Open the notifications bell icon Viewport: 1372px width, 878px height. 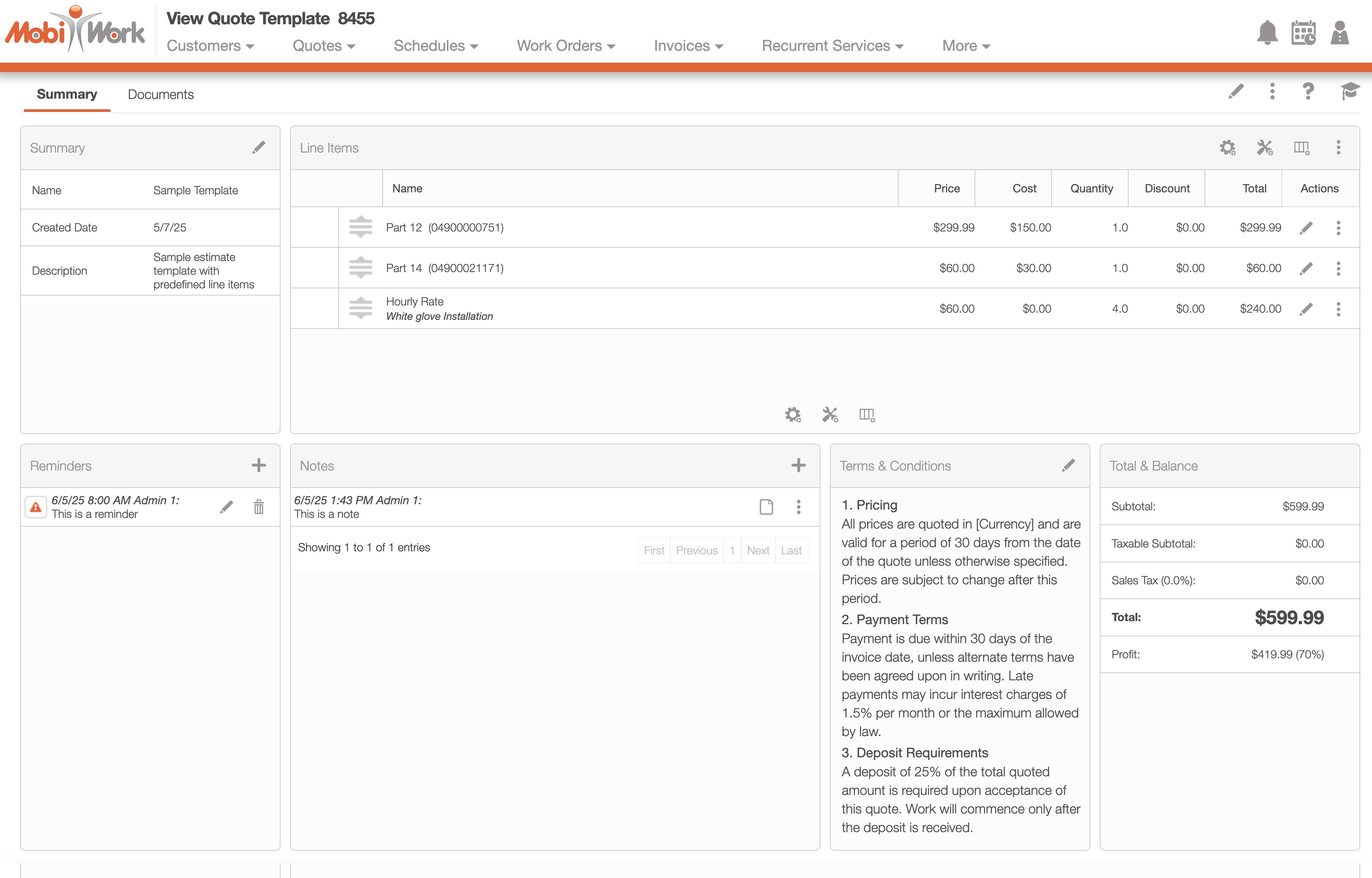[1267, 33]
